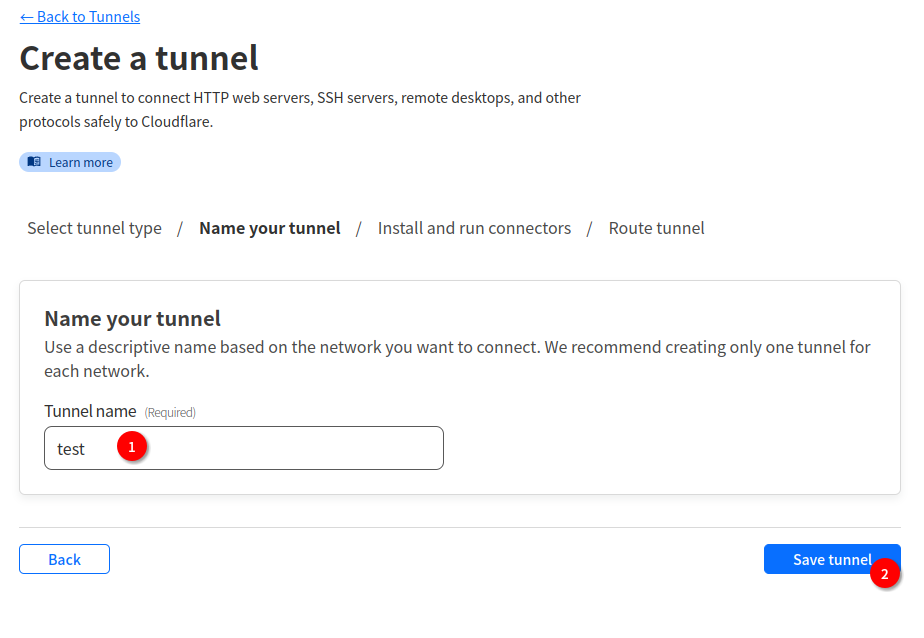
Task: Click the Name your tunnel card heading
Action: 132,319
